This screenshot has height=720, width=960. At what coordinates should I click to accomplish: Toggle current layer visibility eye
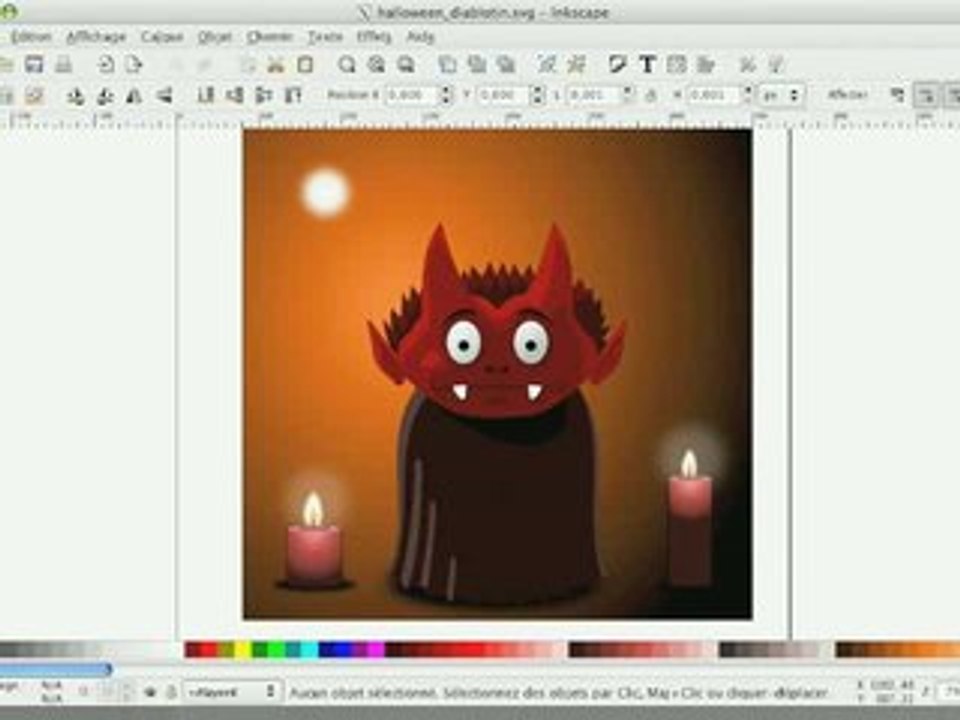[151, 692]
